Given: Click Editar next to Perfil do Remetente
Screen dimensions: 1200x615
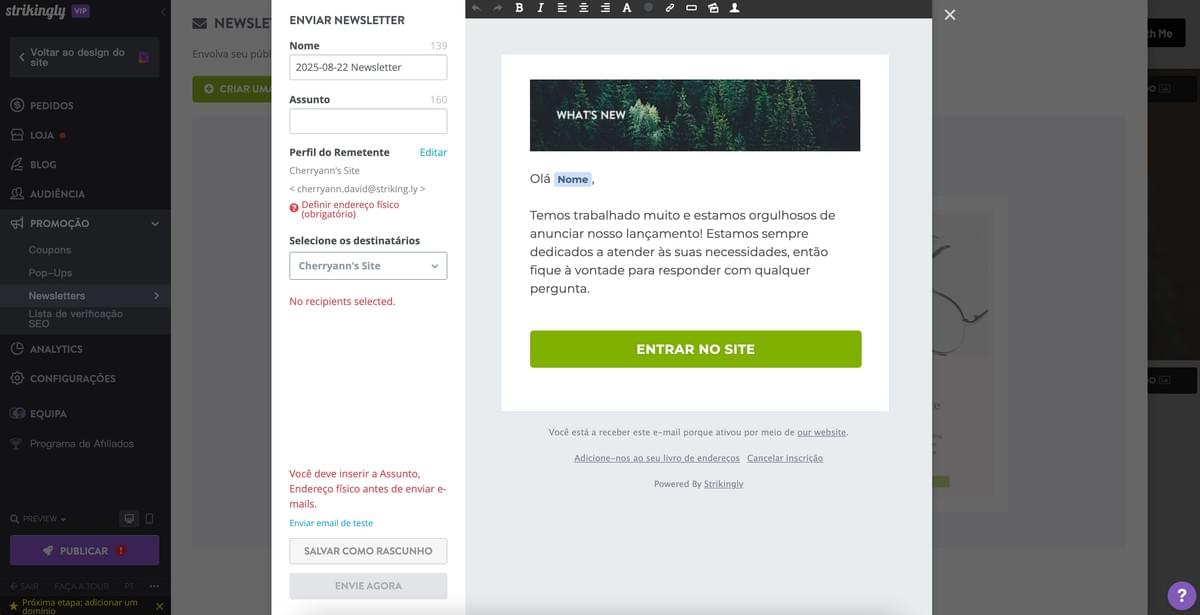Looking at the screenshot, I should (433, 152).
